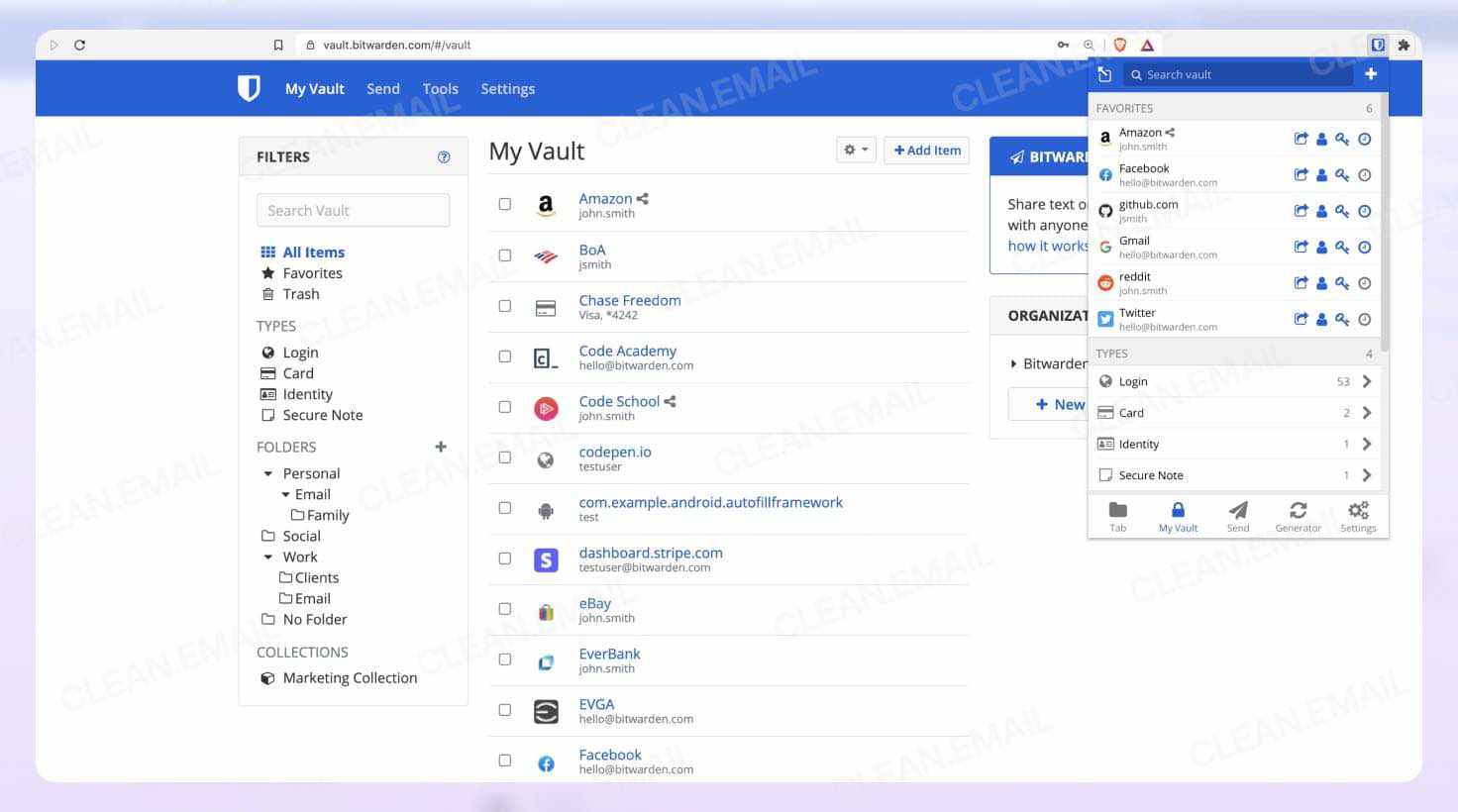1458x812 pixels.
Task: Add new folder with plus icon
Action: (x=441, y=447)
